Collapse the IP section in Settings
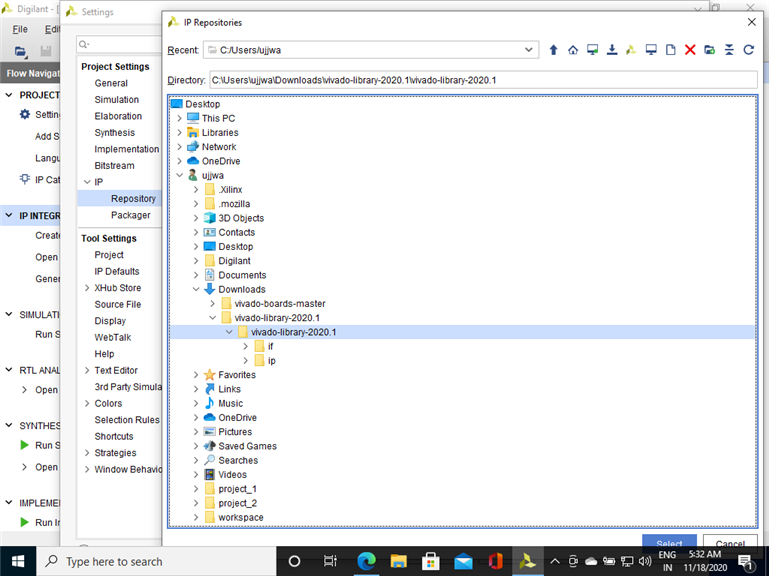Viewport: 769px width, 576px height. pos(87,182)
